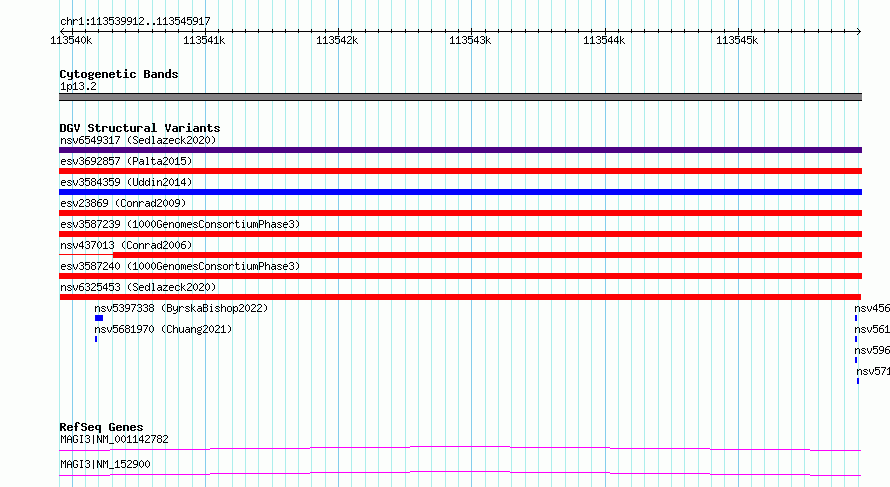This screenshot has height=487, width=890.
Task: Open the Cytogenetic Bands track heading
Action: coord(119,74)
